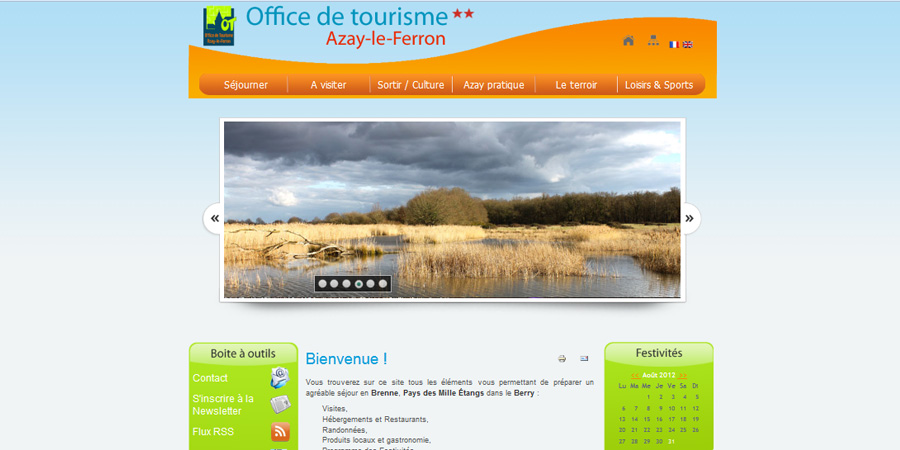900x450 pixels.
Task: Select the first slideshow dot
Action: pos(323,284)
